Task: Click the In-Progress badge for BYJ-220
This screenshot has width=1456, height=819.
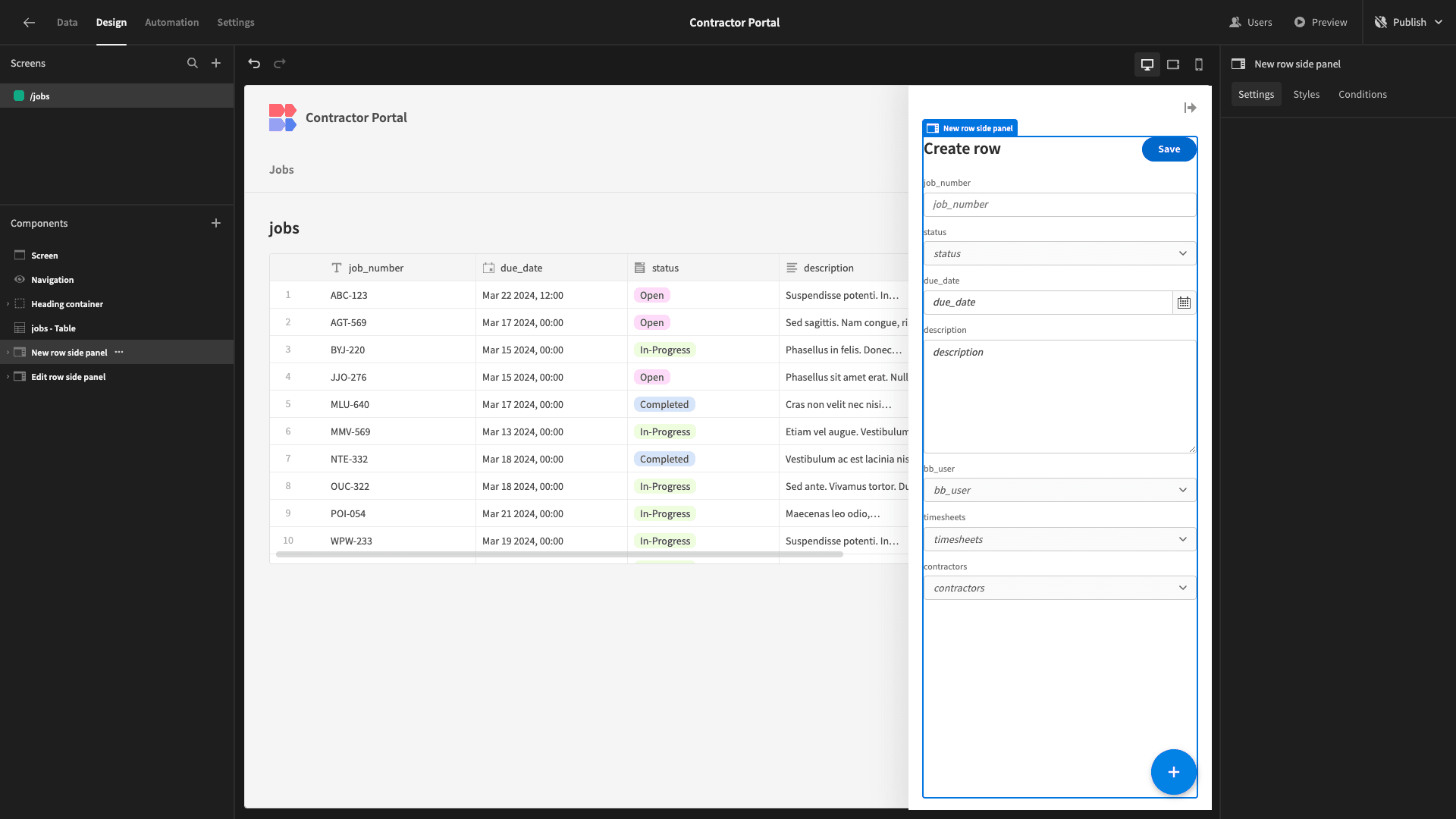Action: click(x=665, y=350)
